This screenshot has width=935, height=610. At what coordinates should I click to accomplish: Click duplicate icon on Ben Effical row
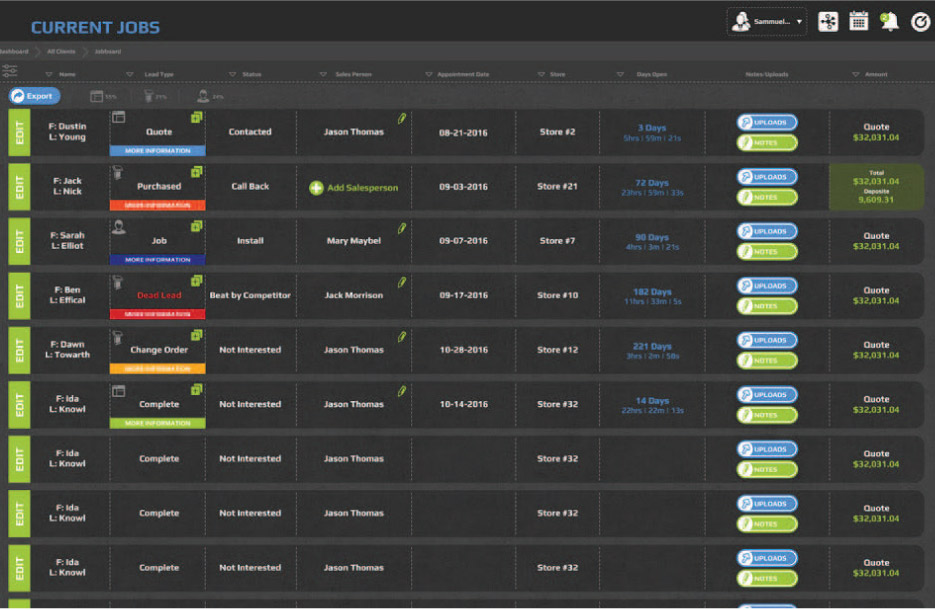pos(196,280)
